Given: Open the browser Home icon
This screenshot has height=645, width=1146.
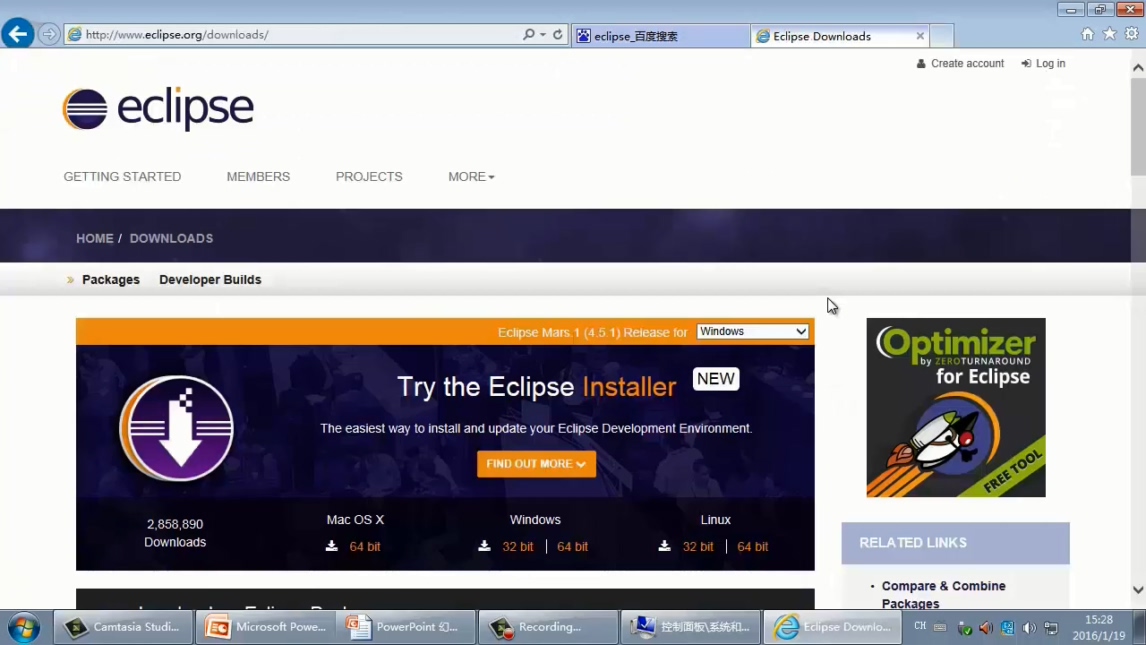Looking at the screenshot, I should coord(1088,34).
